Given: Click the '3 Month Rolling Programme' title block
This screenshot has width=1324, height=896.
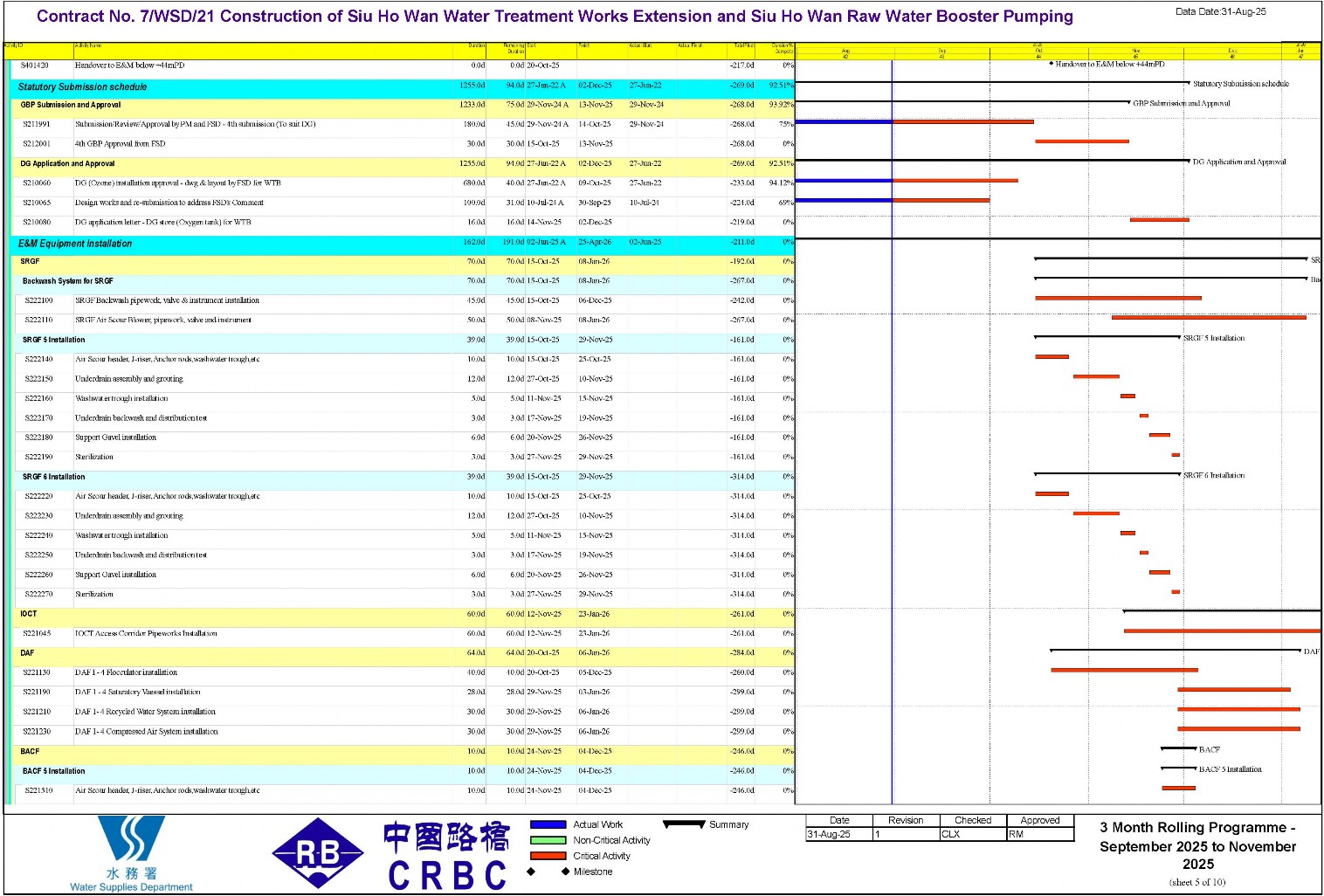Looking at the screenshot, I should coord(1197,845).
